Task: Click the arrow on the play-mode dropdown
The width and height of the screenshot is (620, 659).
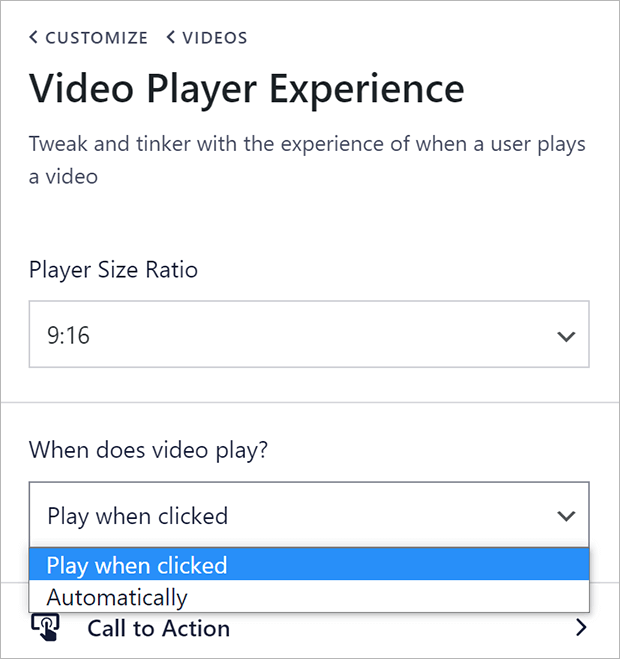Action: [x=566, y=516]
